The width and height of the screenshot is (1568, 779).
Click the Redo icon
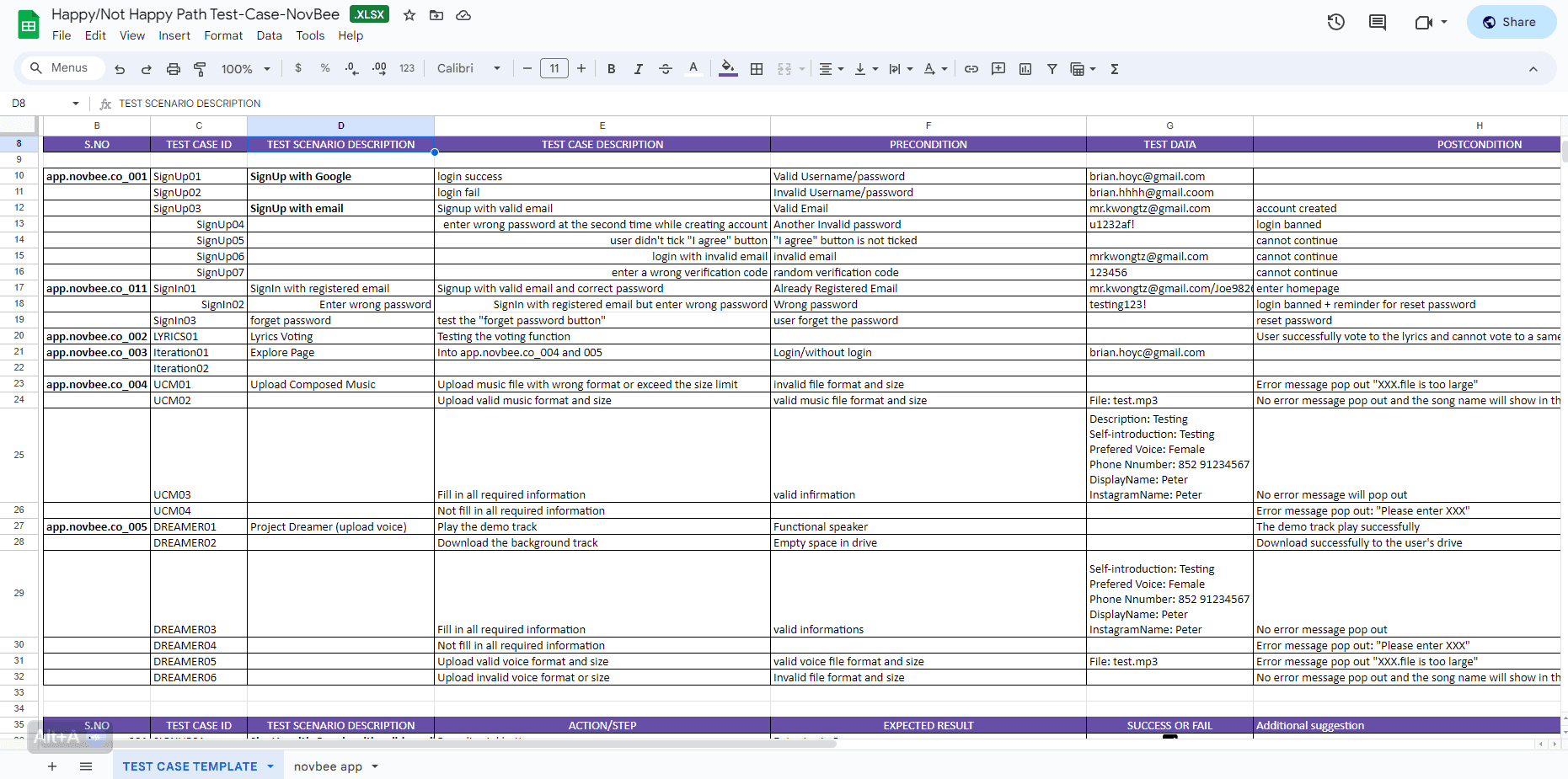pyautogui.click(x=147, y=69)
